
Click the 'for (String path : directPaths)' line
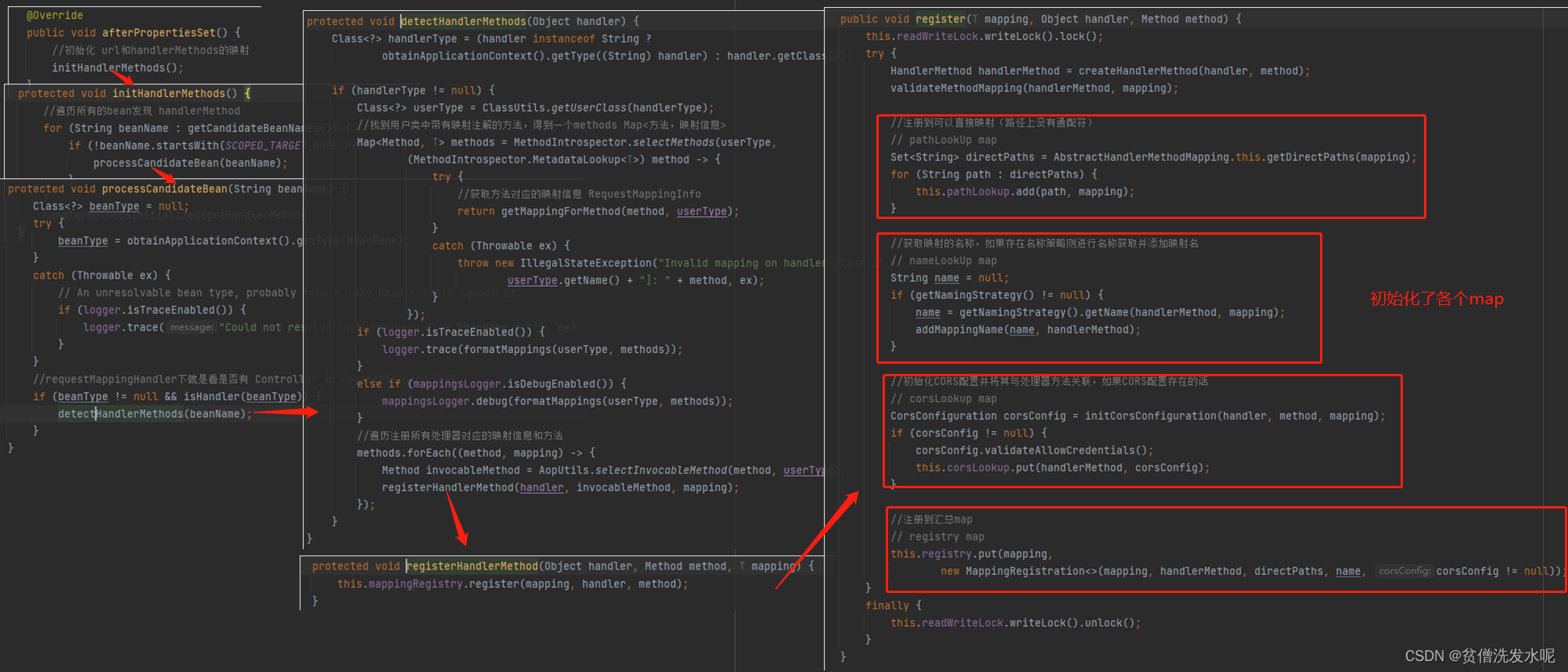pos(994,174)
